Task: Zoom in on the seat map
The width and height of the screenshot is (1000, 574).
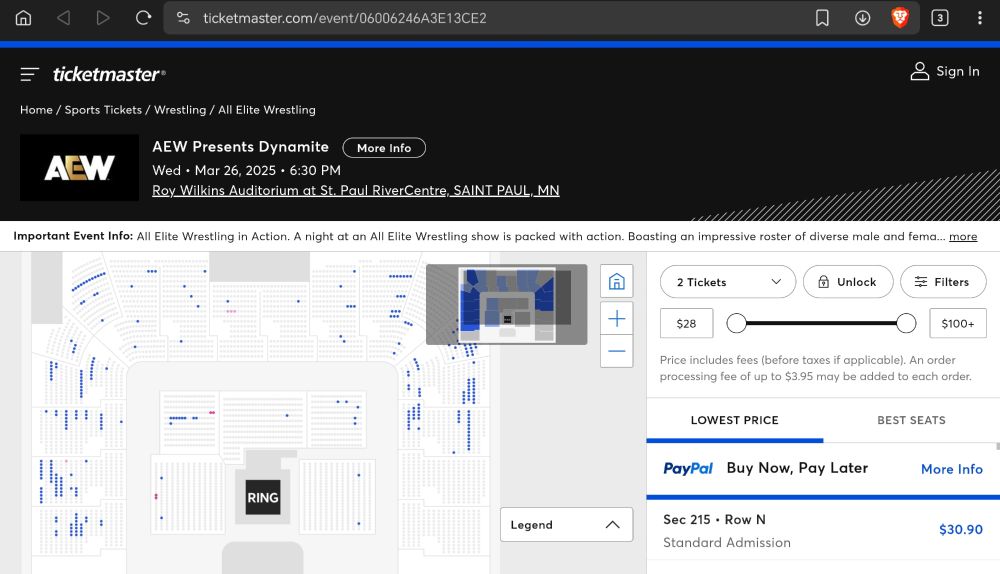Action: click(616, 318)
